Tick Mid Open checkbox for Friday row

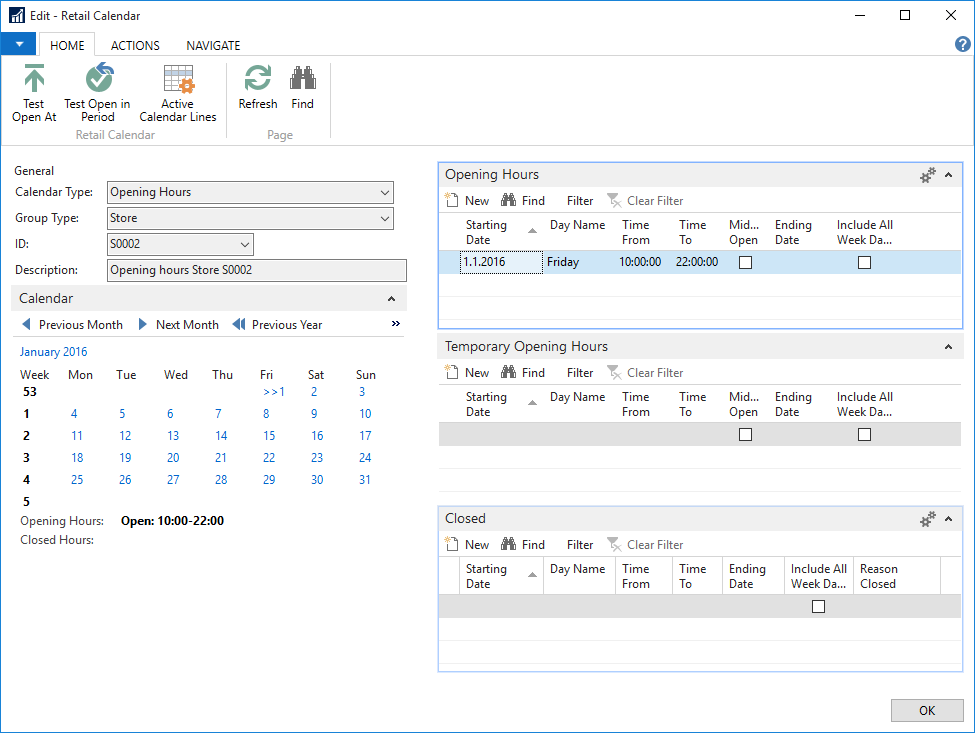click(745, 263)
